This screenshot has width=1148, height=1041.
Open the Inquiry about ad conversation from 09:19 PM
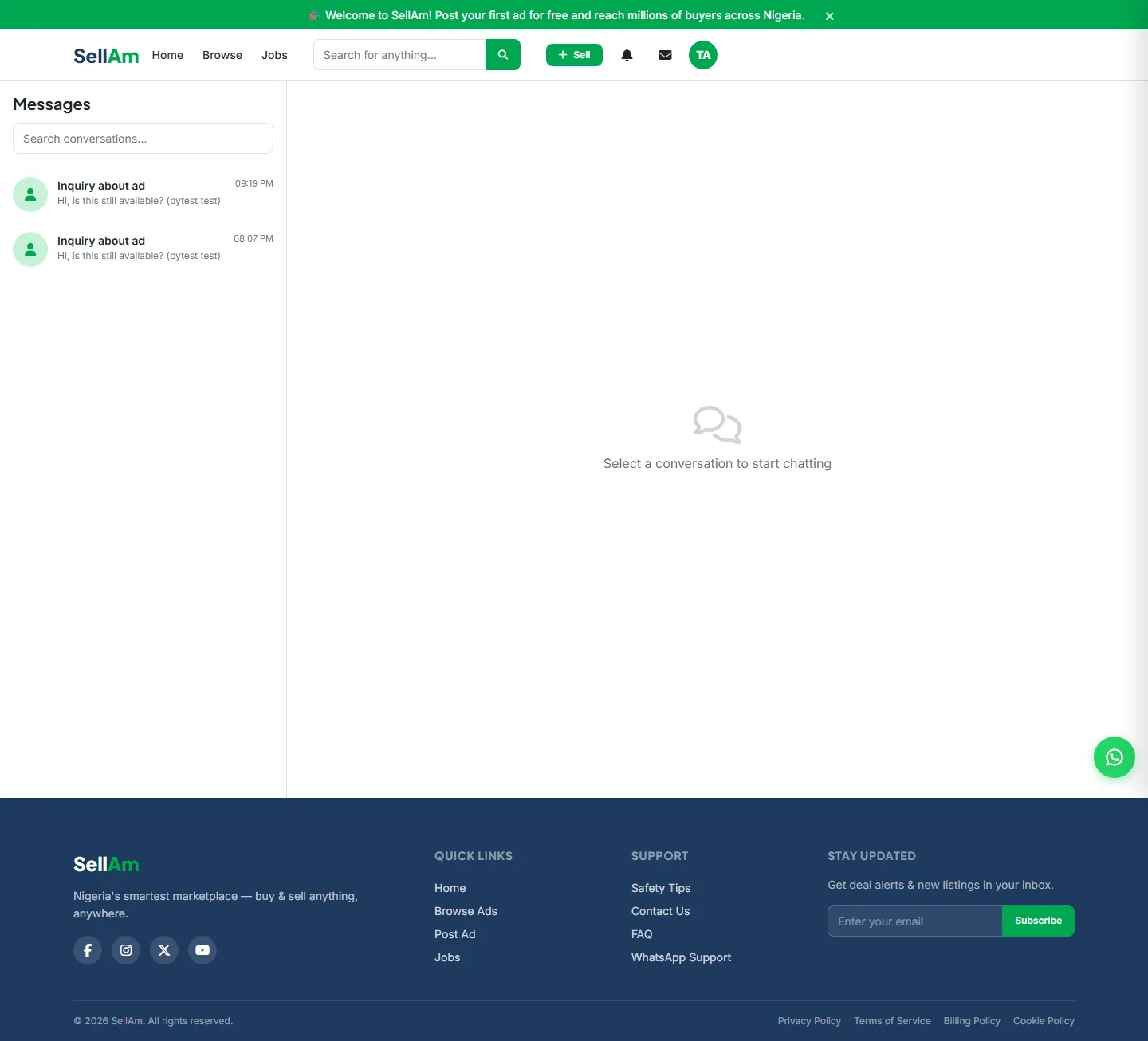pos(143,194)
